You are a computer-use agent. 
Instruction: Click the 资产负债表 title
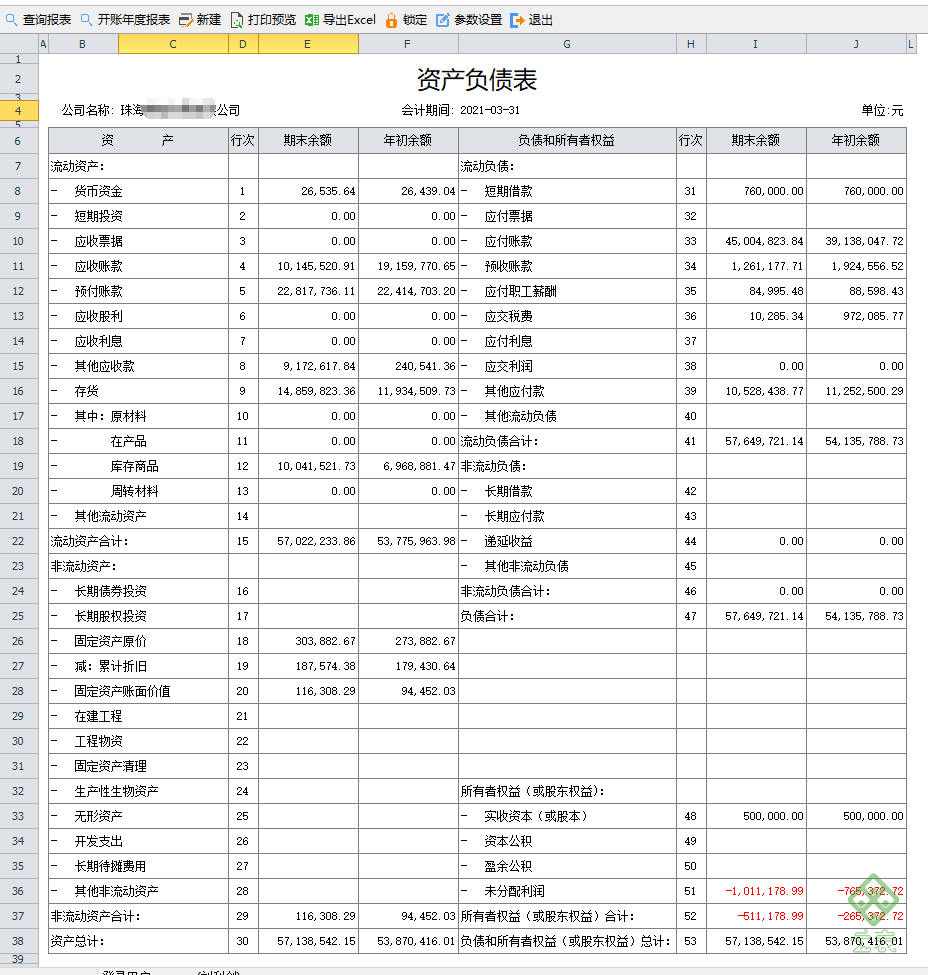477,80
